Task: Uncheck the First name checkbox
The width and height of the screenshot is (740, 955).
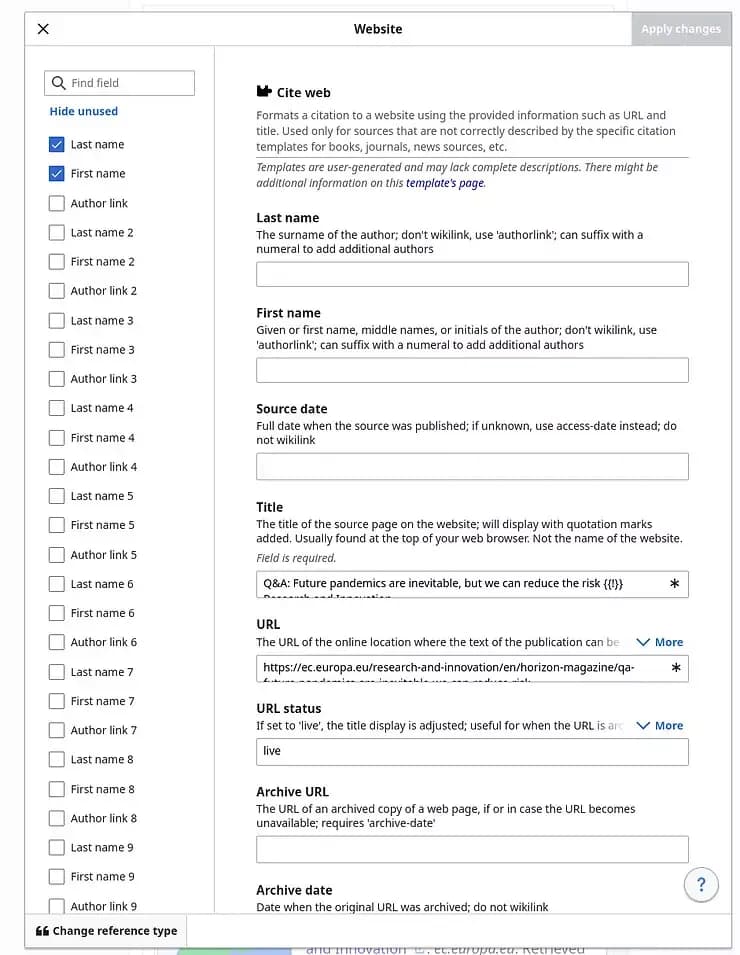Action: [x=57, y=173]
